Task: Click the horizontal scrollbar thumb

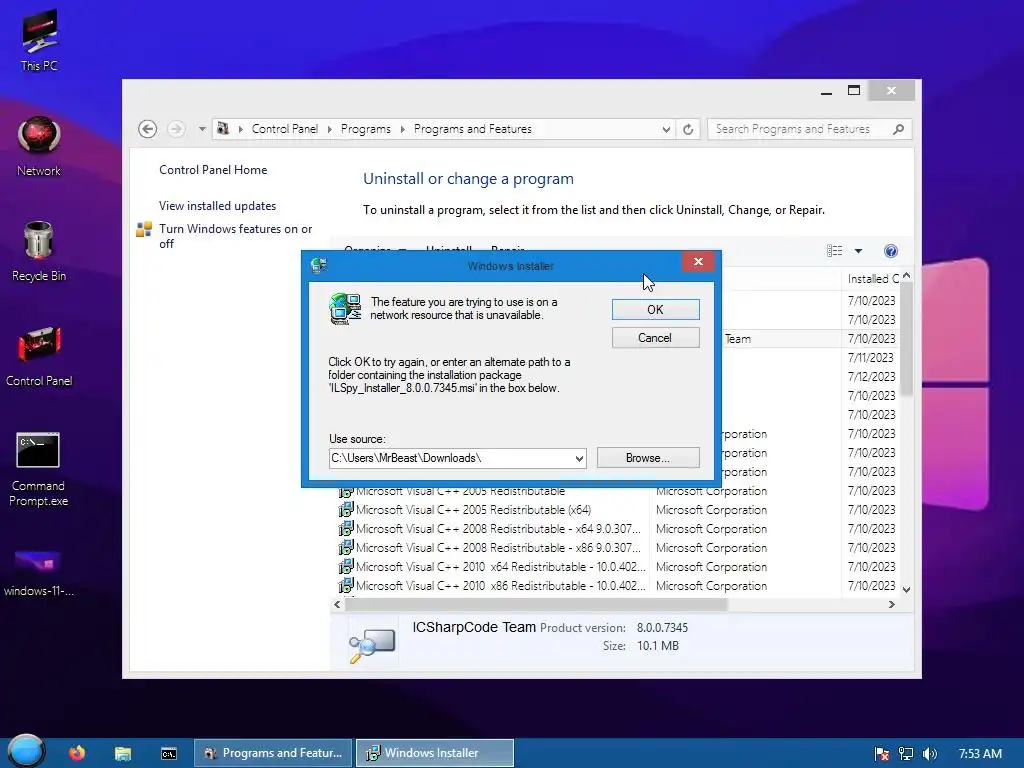Action: point(536,605)
